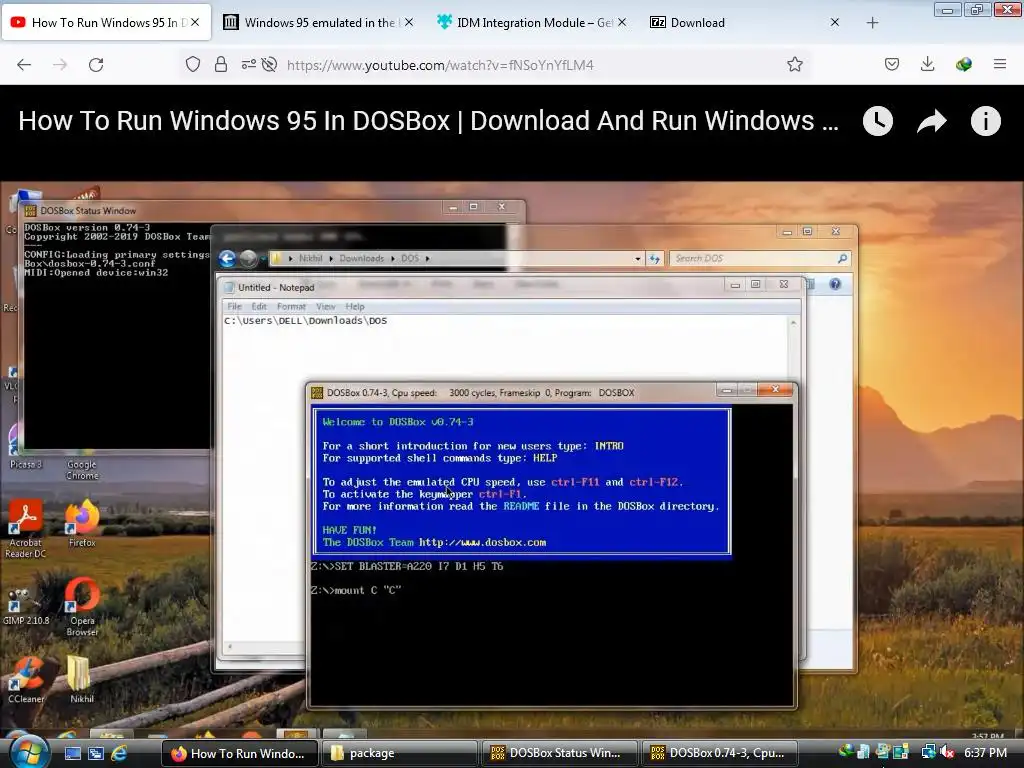Show video info with the 'i' icon
The image size is (1024, 768).
click(x=985, y=121)
